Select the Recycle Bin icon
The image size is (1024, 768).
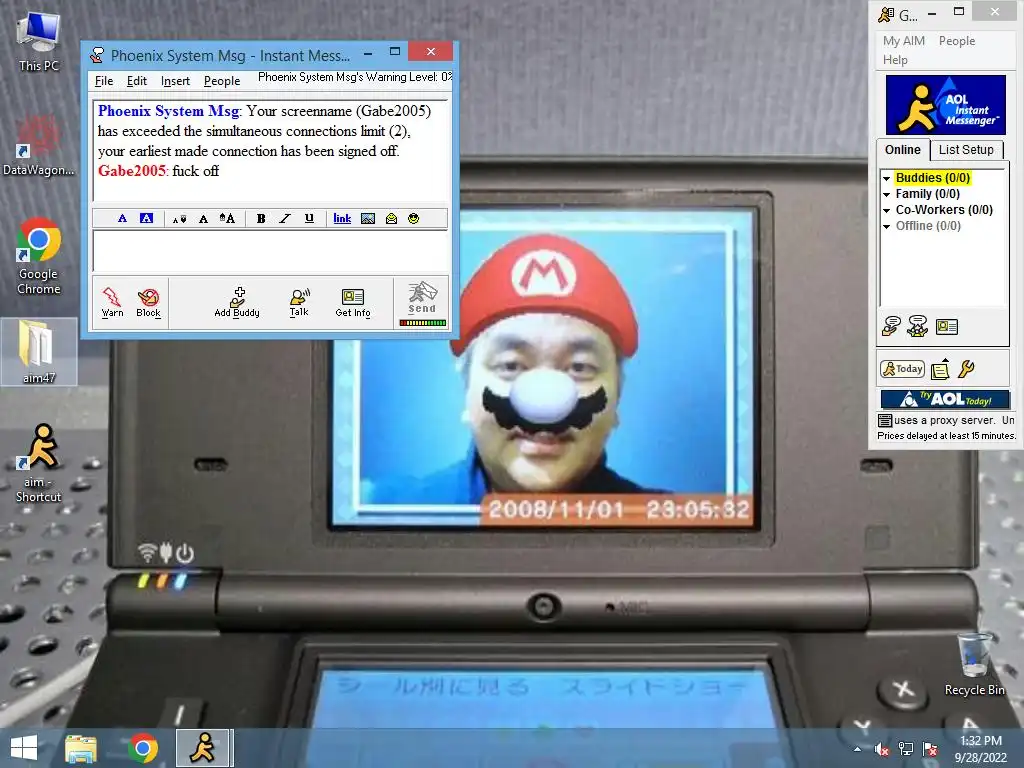click(974, 664)
